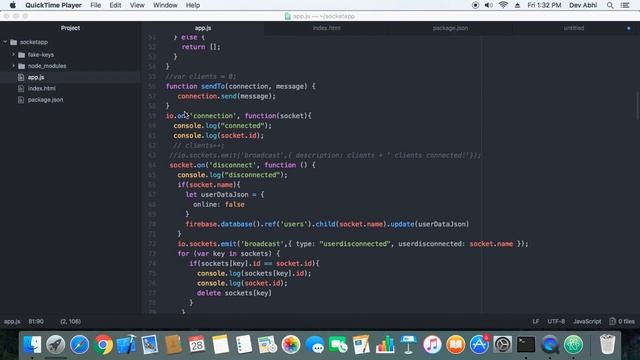Click the date and time Fri 1:32 PM
Viewport: 640px width, 360px height.
[x=544, y=5]
